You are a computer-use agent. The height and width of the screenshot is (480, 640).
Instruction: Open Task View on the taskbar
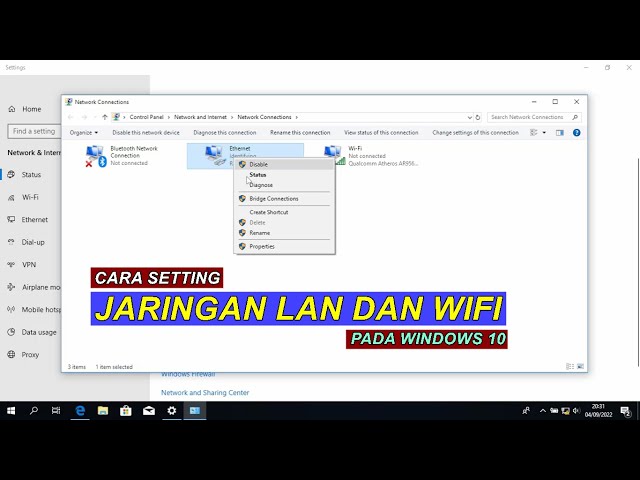pyautogui.click(x=56, y=411)
